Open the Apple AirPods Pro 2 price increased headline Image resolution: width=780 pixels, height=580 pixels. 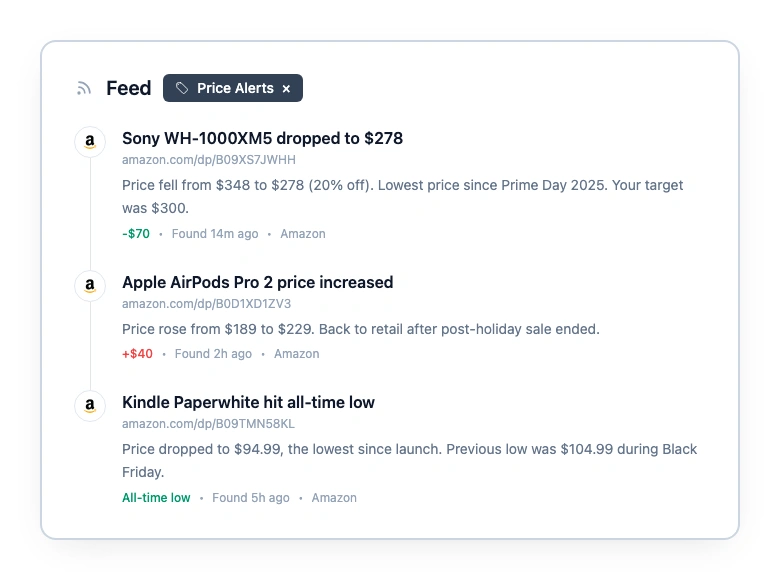tap(257, 283)
